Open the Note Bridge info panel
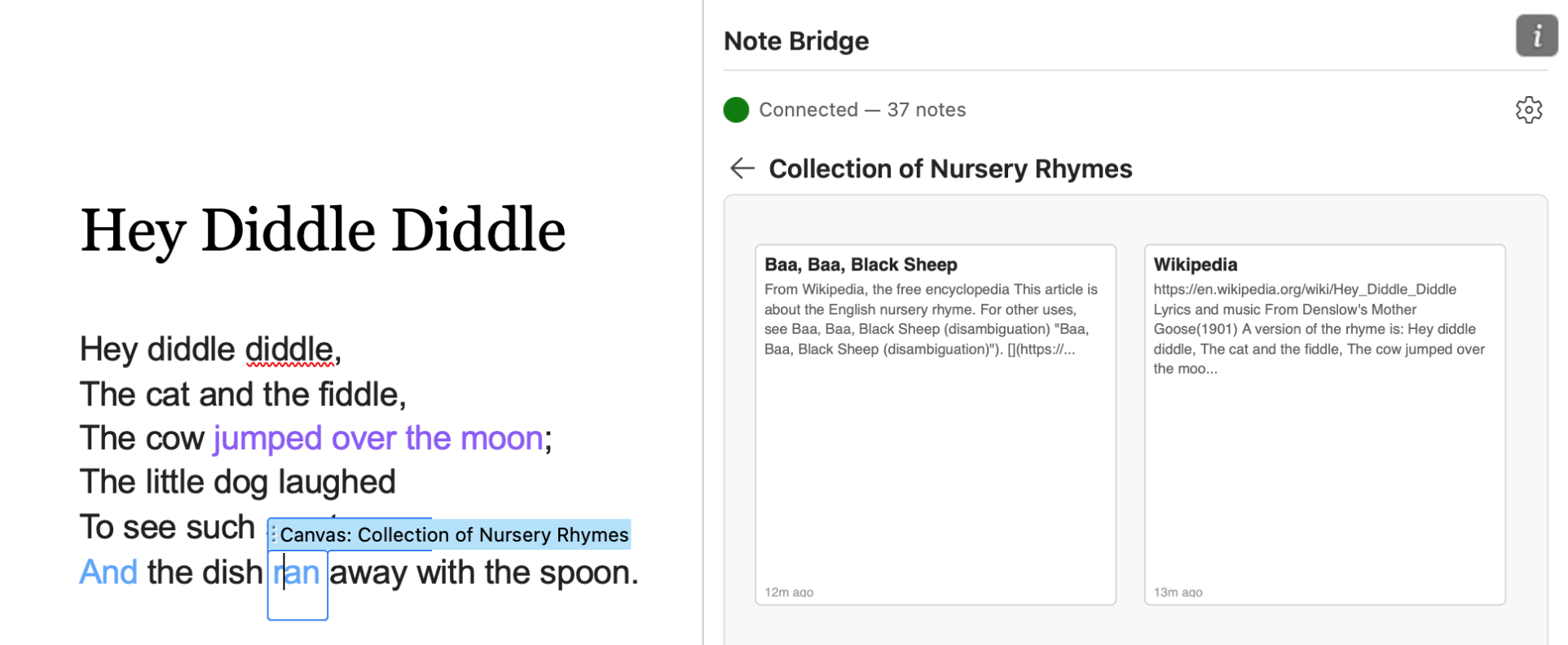This screenshot has height=645, width=1568. (x=1535, y=36)
